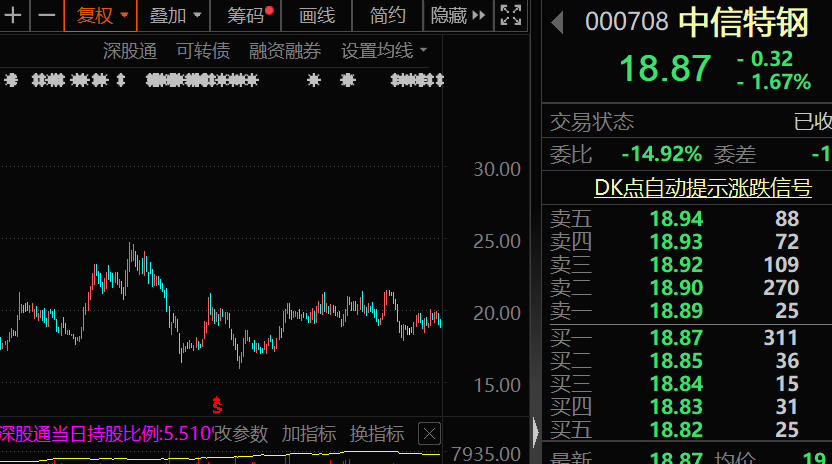Toggle the 融资融券 indicator
Image resolution: width=832 pixels, height=464 pixels.
coord(285,51)
